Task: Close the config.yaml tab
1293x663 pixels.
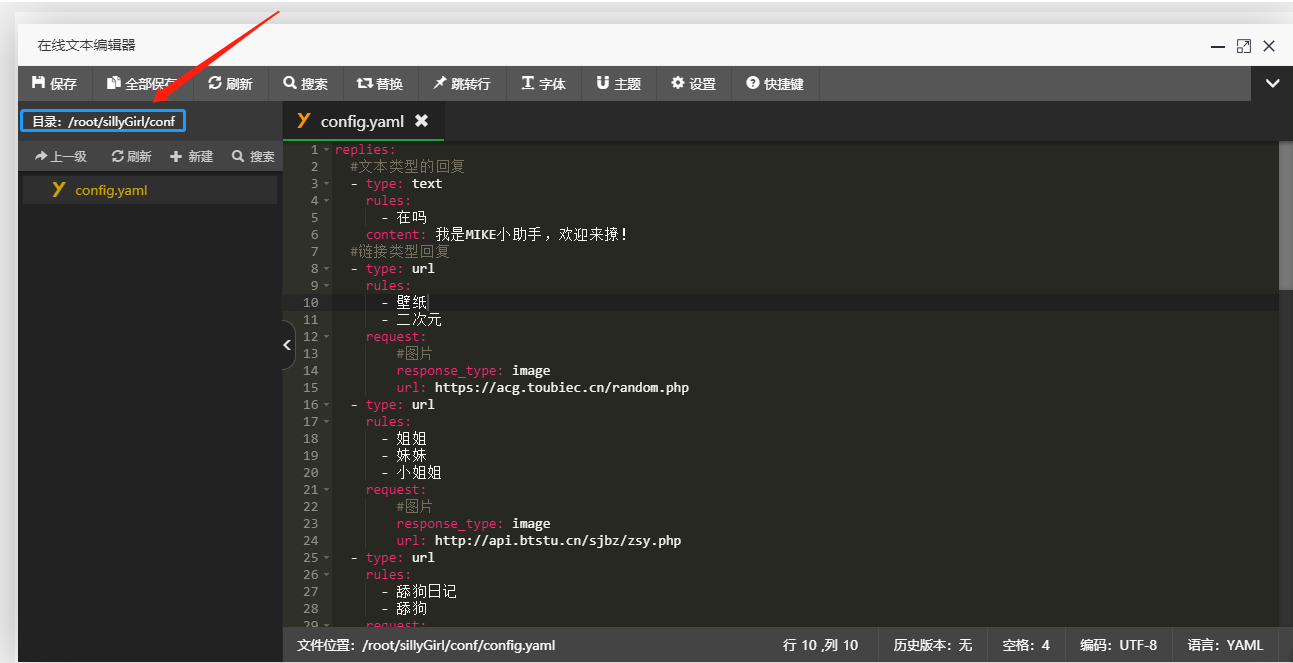Action: (x=421, y=121)
